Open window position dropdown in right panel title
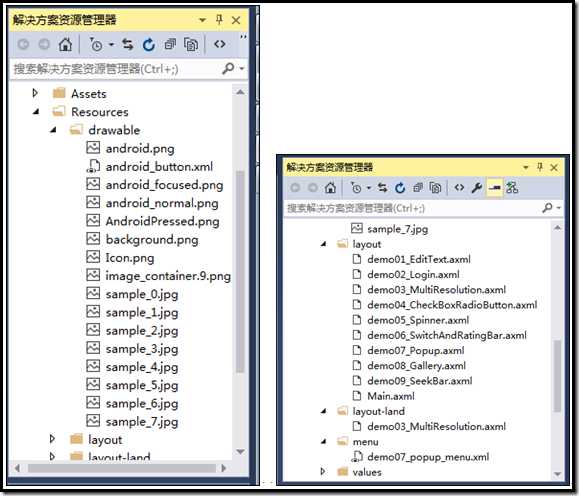 pos(526,167)
